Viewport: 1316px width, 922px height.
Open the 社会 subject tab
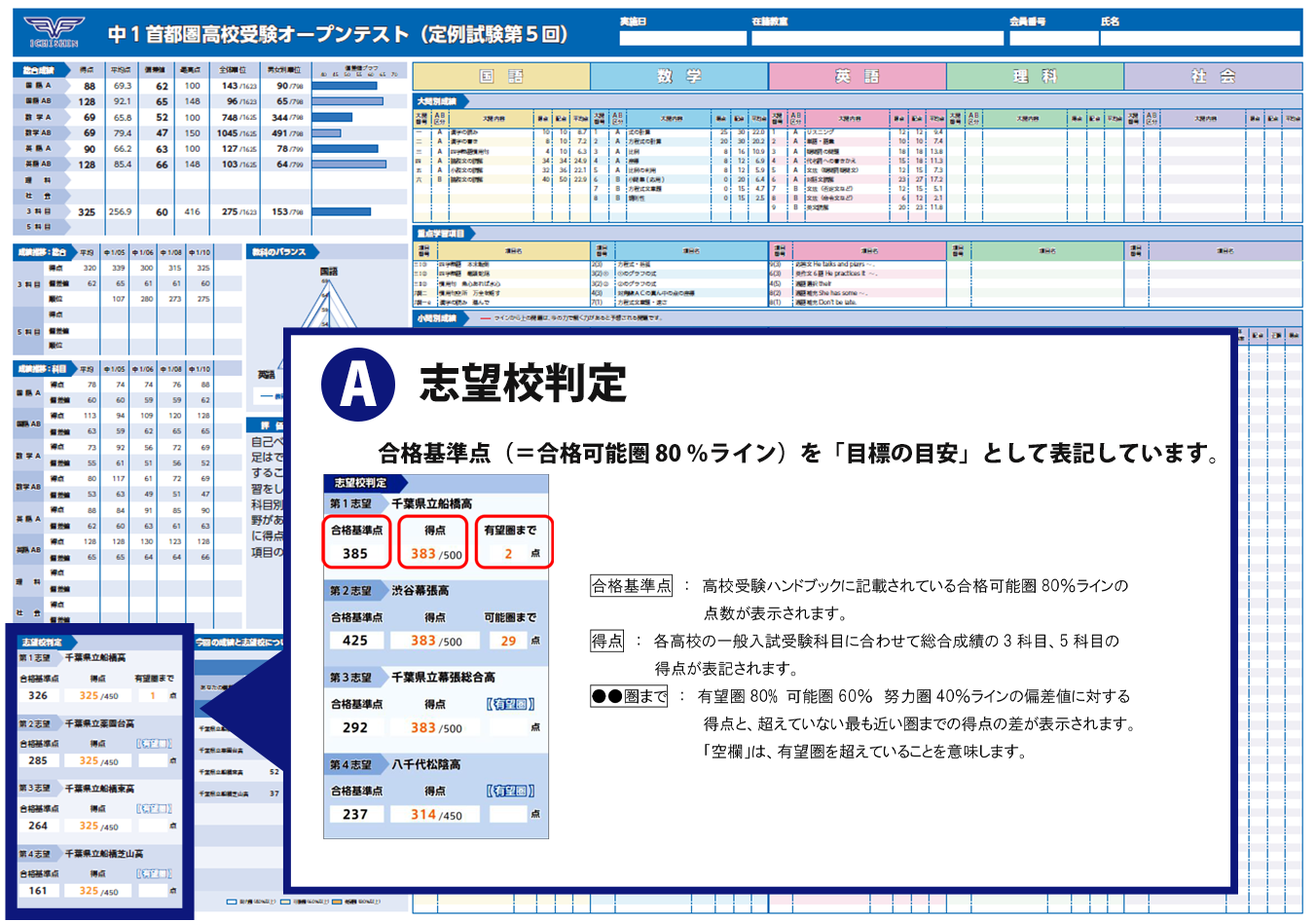point(1213,76)
